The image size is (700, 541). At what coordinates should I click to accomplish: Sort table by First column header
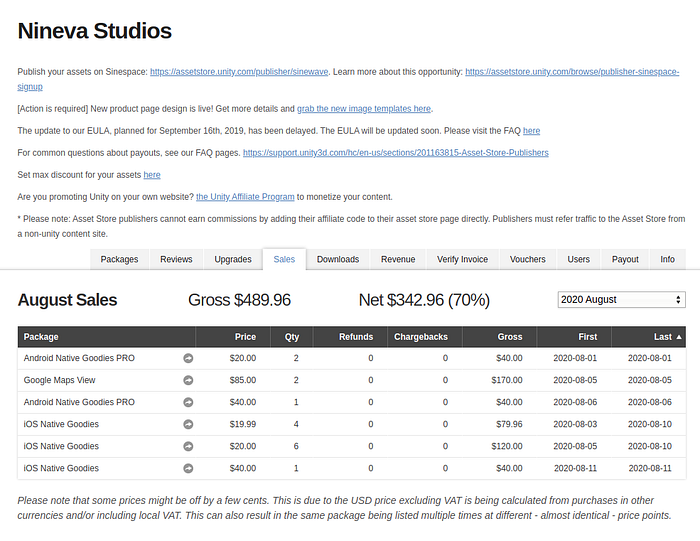pos(574,337)
